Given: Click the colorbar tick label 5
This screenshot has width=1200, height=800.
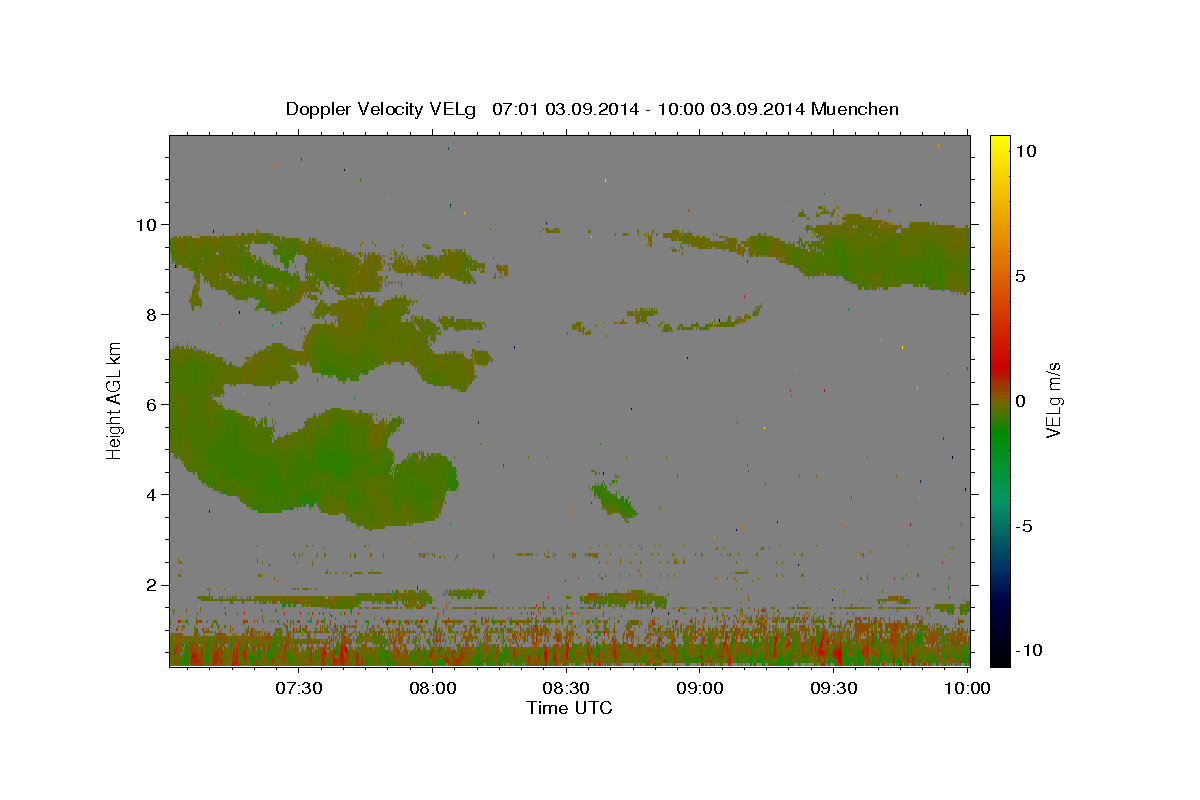Looking at the screenshot, I should point(1020,276).
